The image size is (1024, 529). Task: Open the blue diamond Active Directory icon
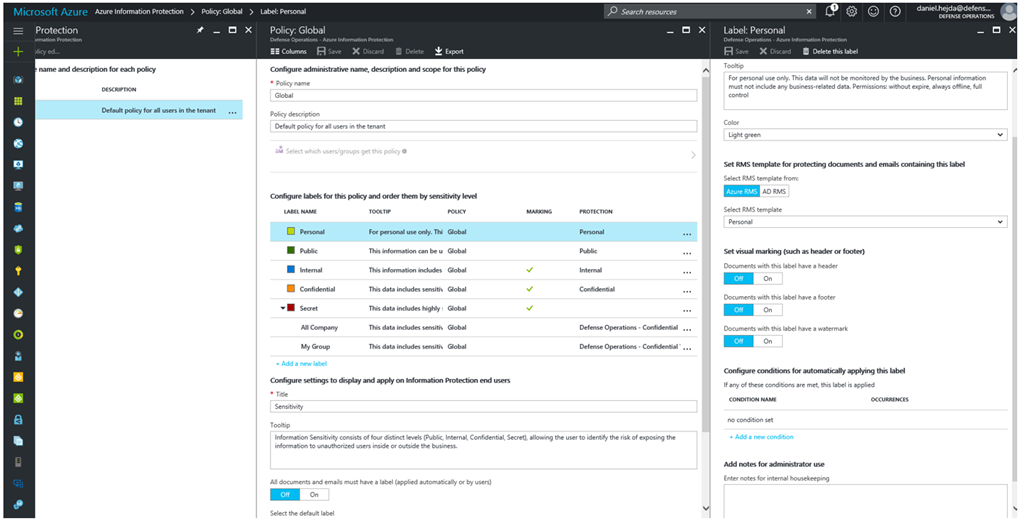pyautogui.click(x=18, y=292)
